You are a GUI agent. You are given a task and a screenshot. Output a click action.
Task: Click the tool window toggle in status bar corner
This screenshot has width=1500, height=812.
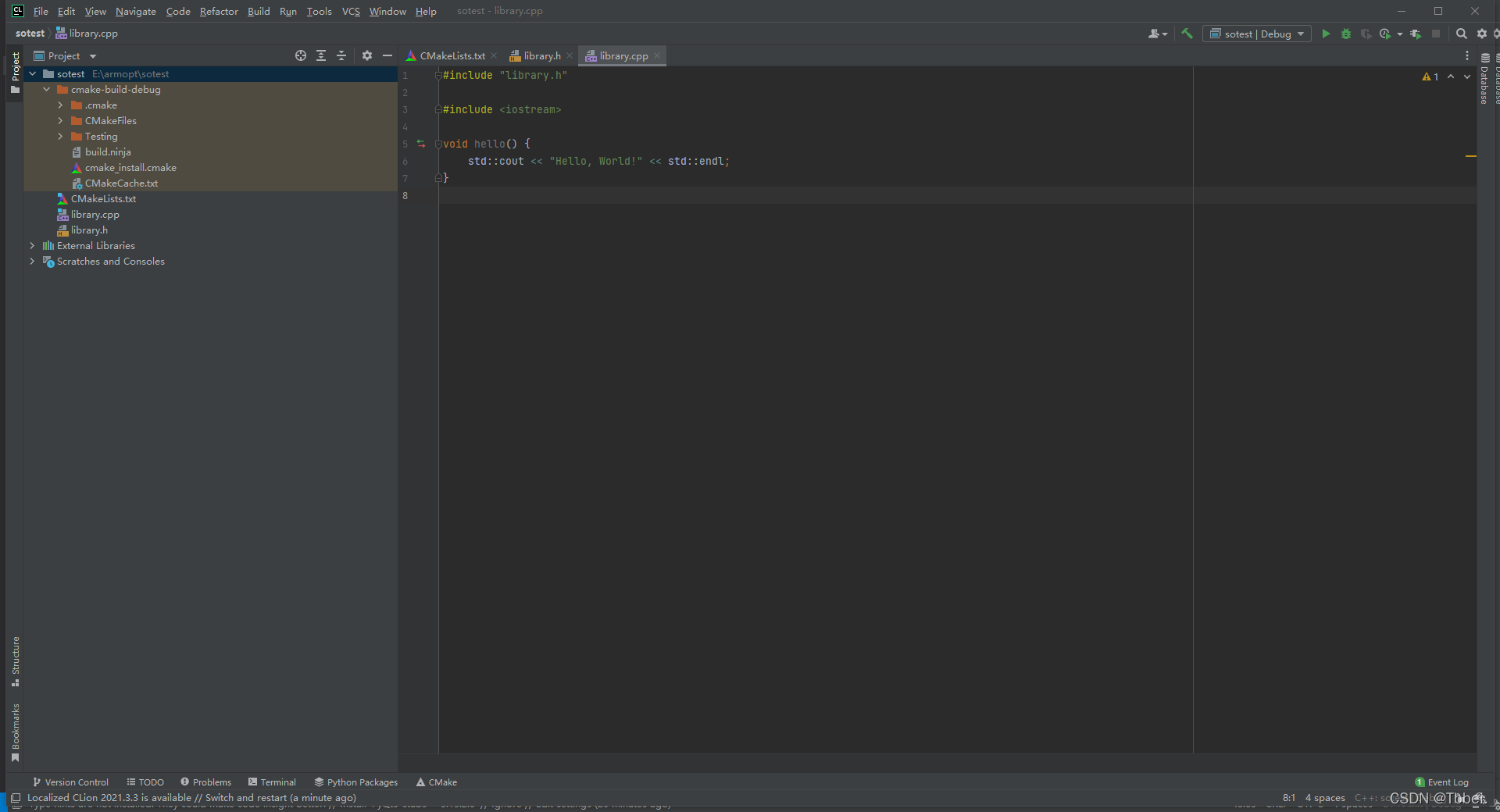[x=16, y=798]
